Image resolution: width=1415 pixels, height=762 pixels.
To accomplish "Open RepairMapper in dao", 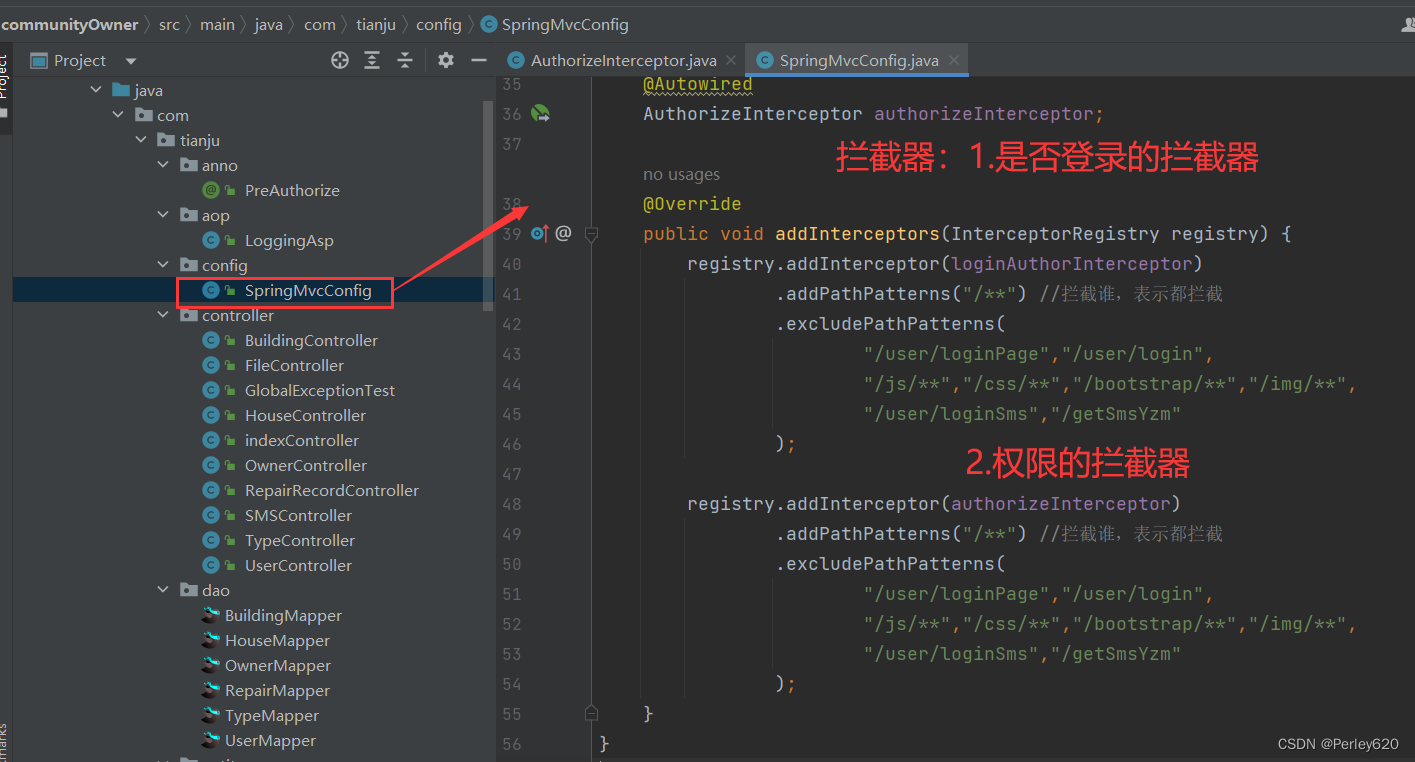I will pyautogui.click(x=277, y=690).
